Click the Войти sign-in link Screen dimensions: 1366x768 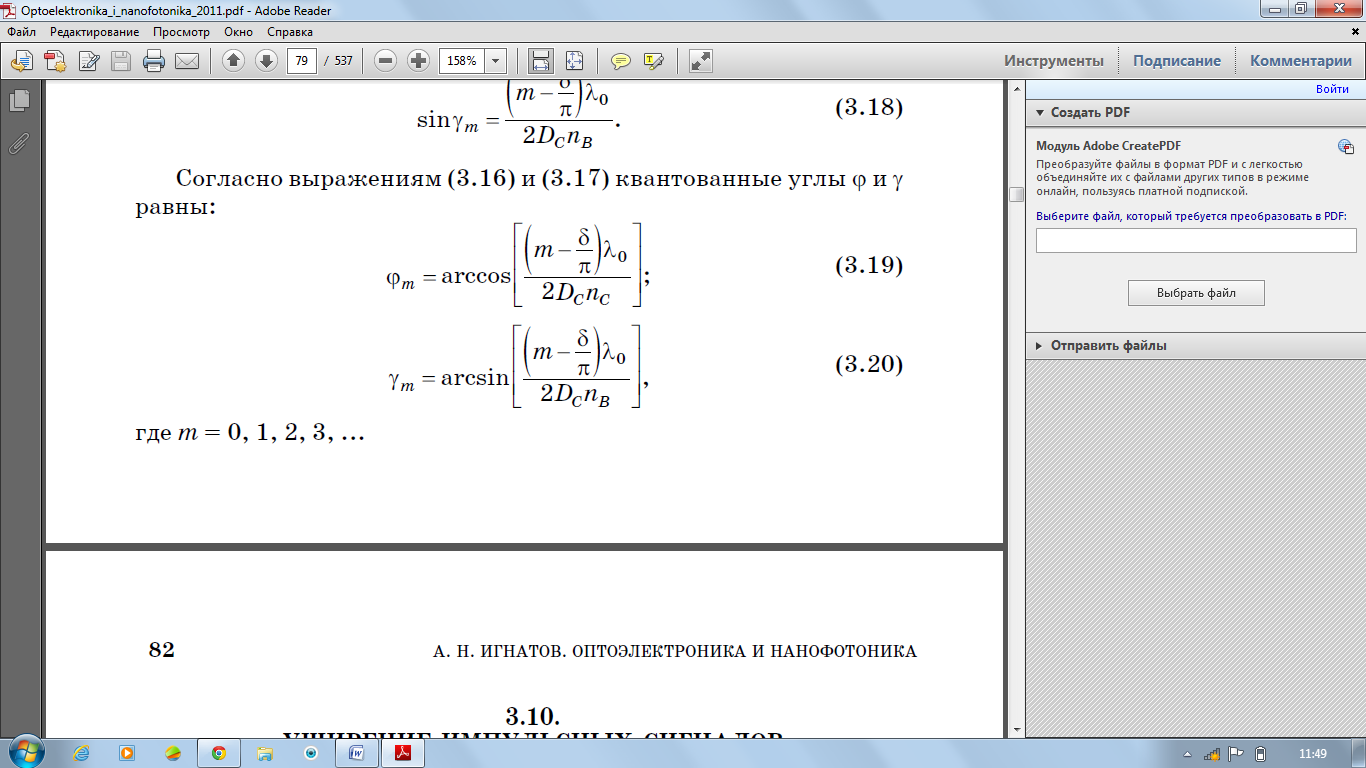(x=1332, y=89)
